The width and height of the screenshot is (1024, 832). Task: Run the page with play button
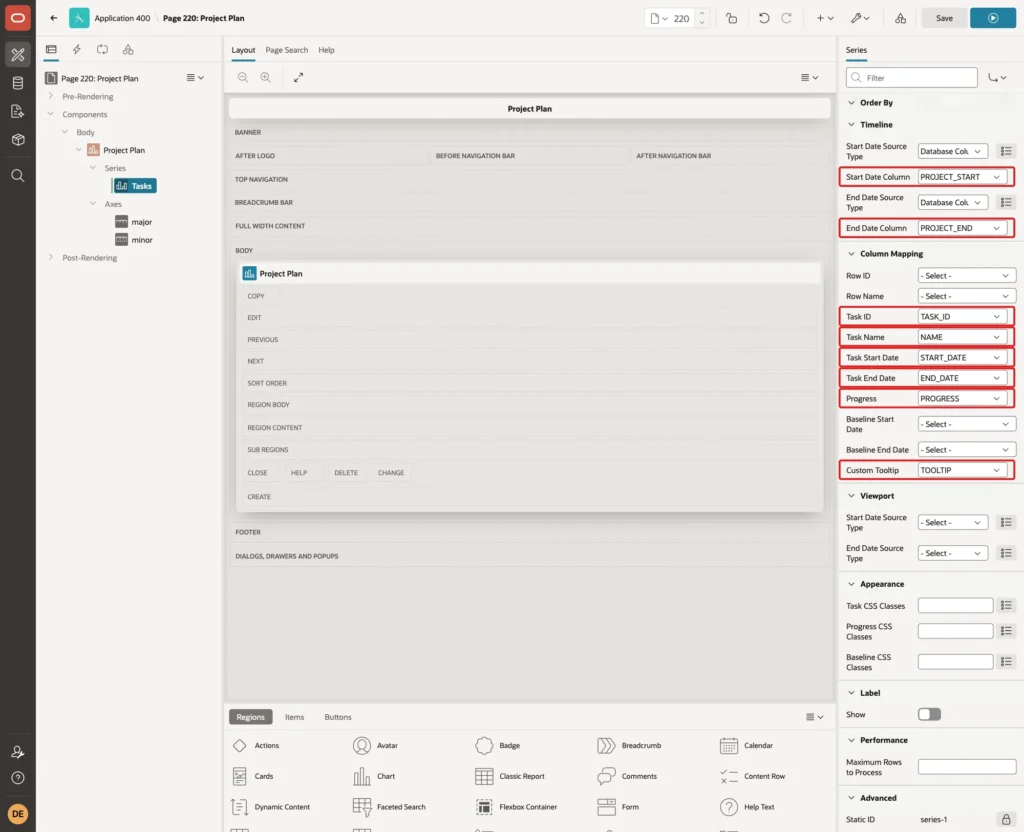pyautogui.click(x=993, y=18)
